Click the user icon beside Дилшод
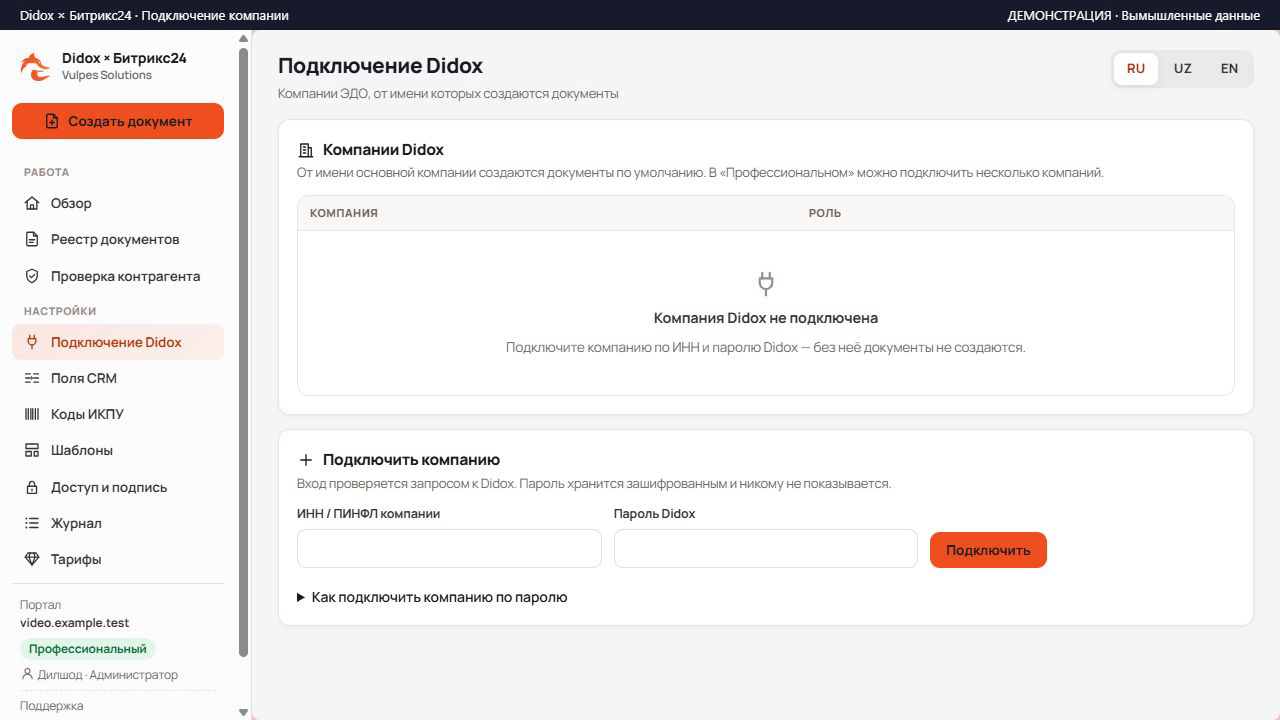The height and width of the screenshot is (720, 1280). click(x=27, y=674)
